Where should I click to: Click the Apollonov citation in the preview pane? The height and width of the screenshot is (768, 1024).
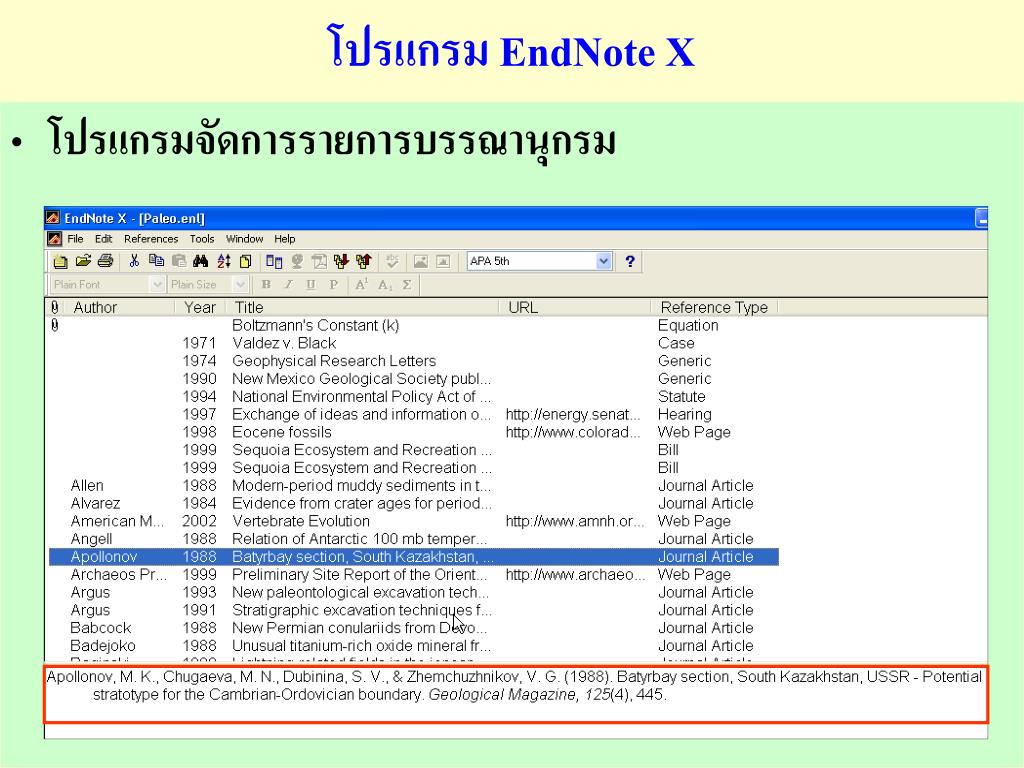tap(514, 685)
